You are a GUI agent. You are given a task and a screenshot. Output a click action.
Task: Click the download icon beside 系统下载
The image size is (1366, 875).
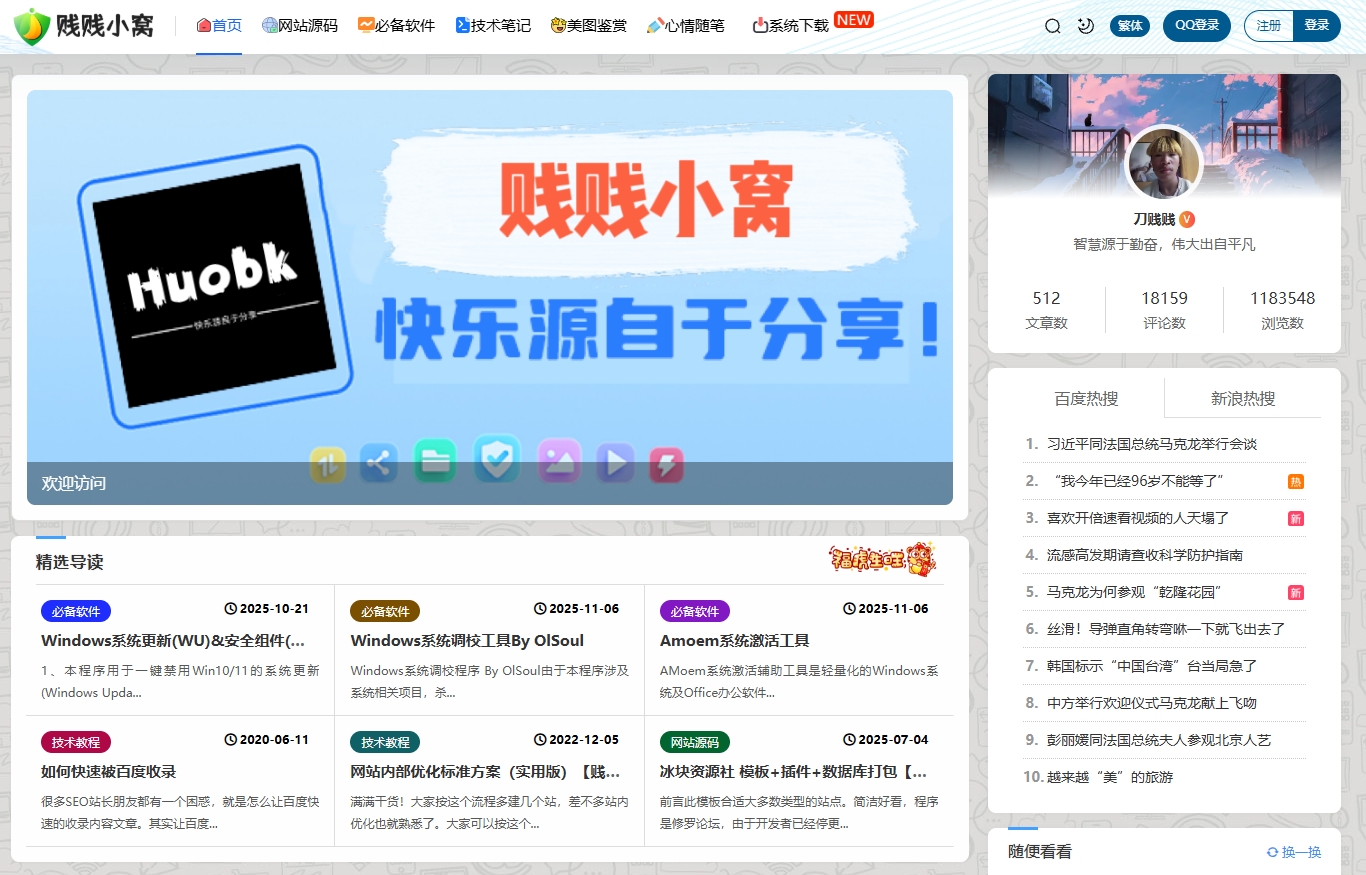tap(757, 26)
